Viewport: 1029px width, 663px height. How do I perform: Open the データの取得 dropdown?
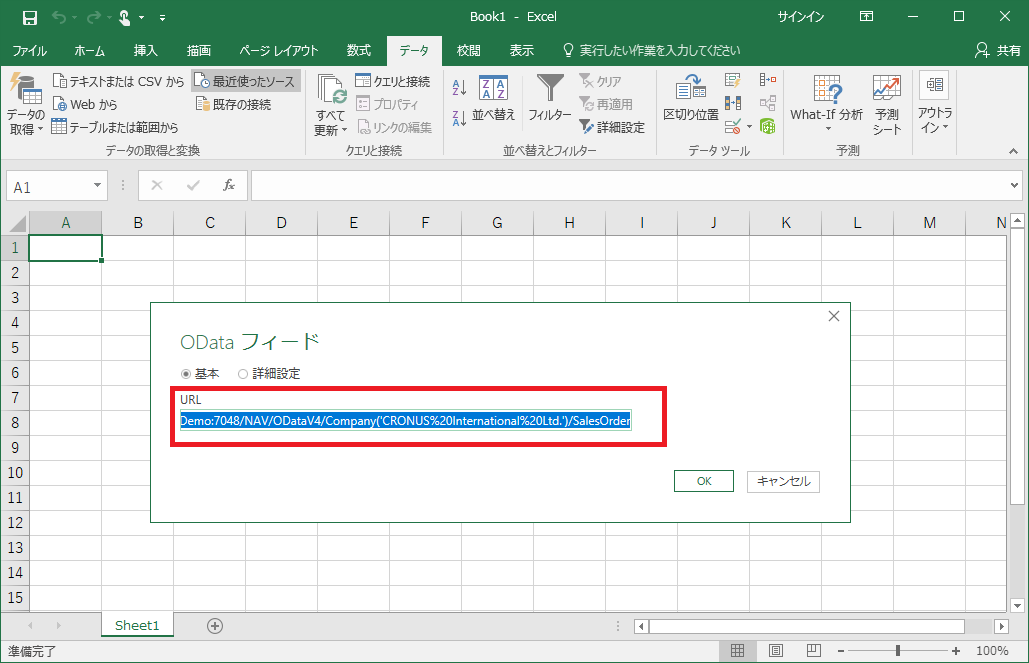point(26,105)
